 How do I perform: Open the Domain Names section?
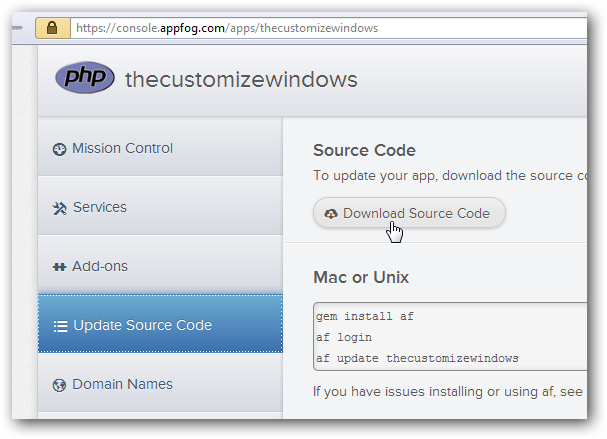click(160, 382)
